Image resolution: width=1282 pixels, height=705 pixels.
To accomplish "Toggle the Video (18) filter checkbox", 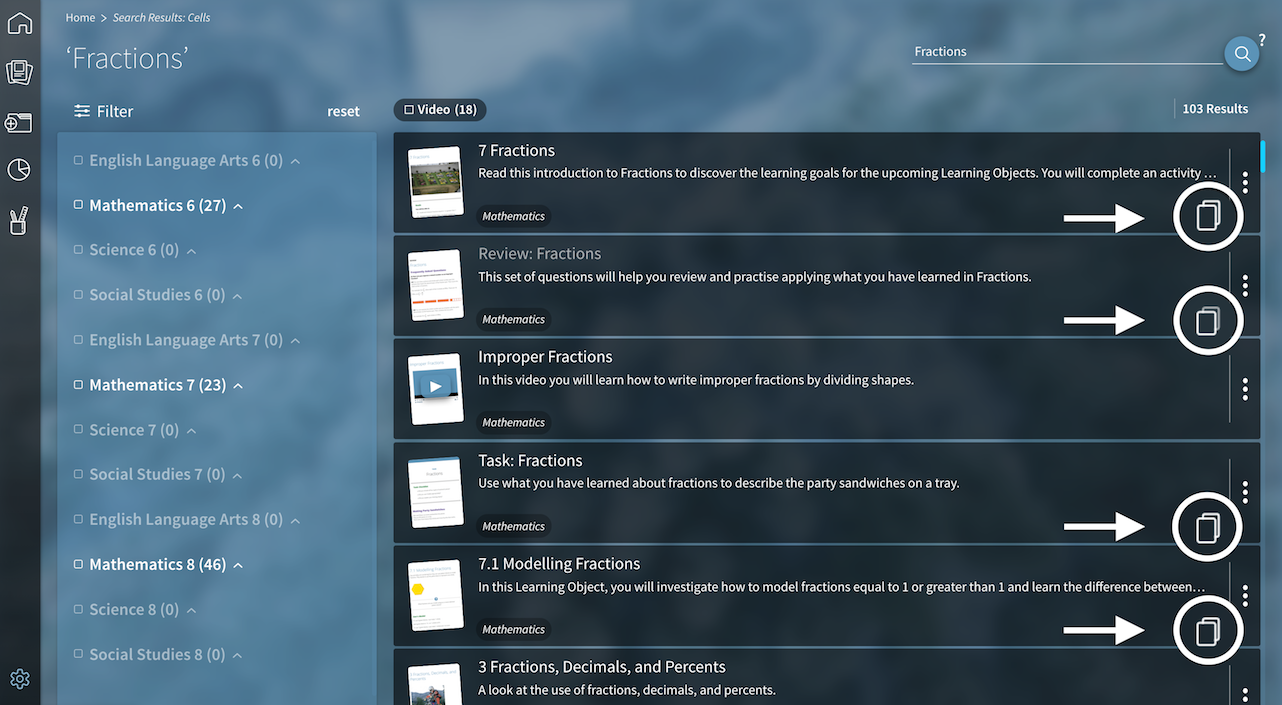I will (409, 110).
